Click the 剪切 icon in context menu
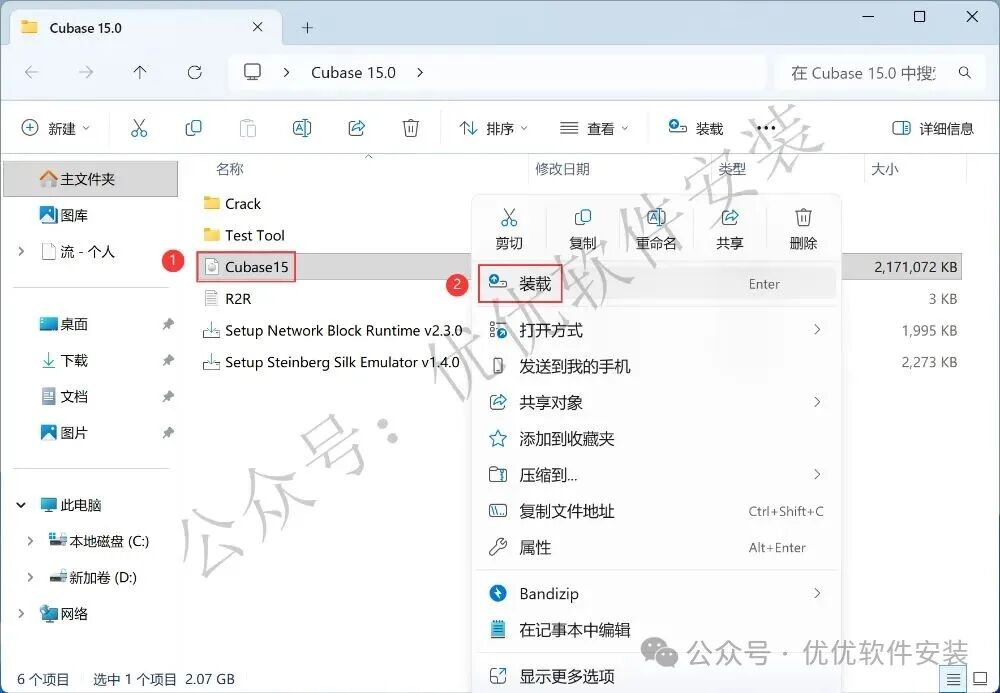This screenshot has height=693, width=1000. [x=509, y=217]
